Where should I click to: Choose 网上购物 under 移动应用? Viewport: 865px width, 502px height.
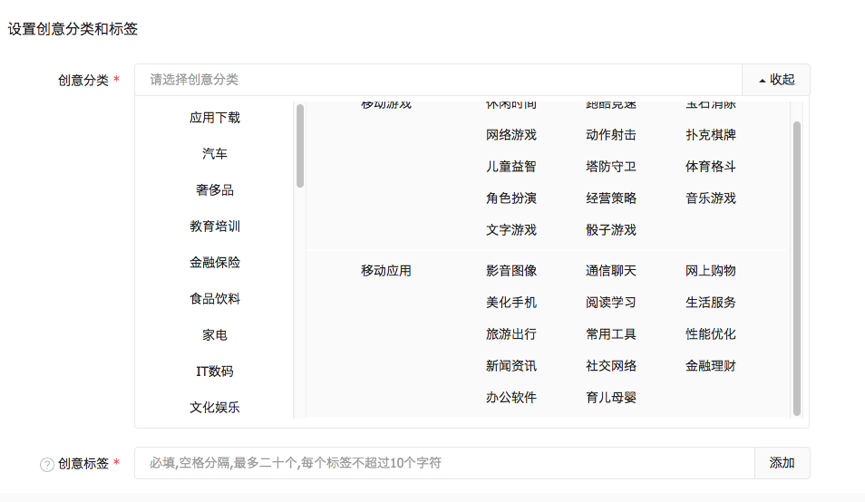click(x=711, y=271)
